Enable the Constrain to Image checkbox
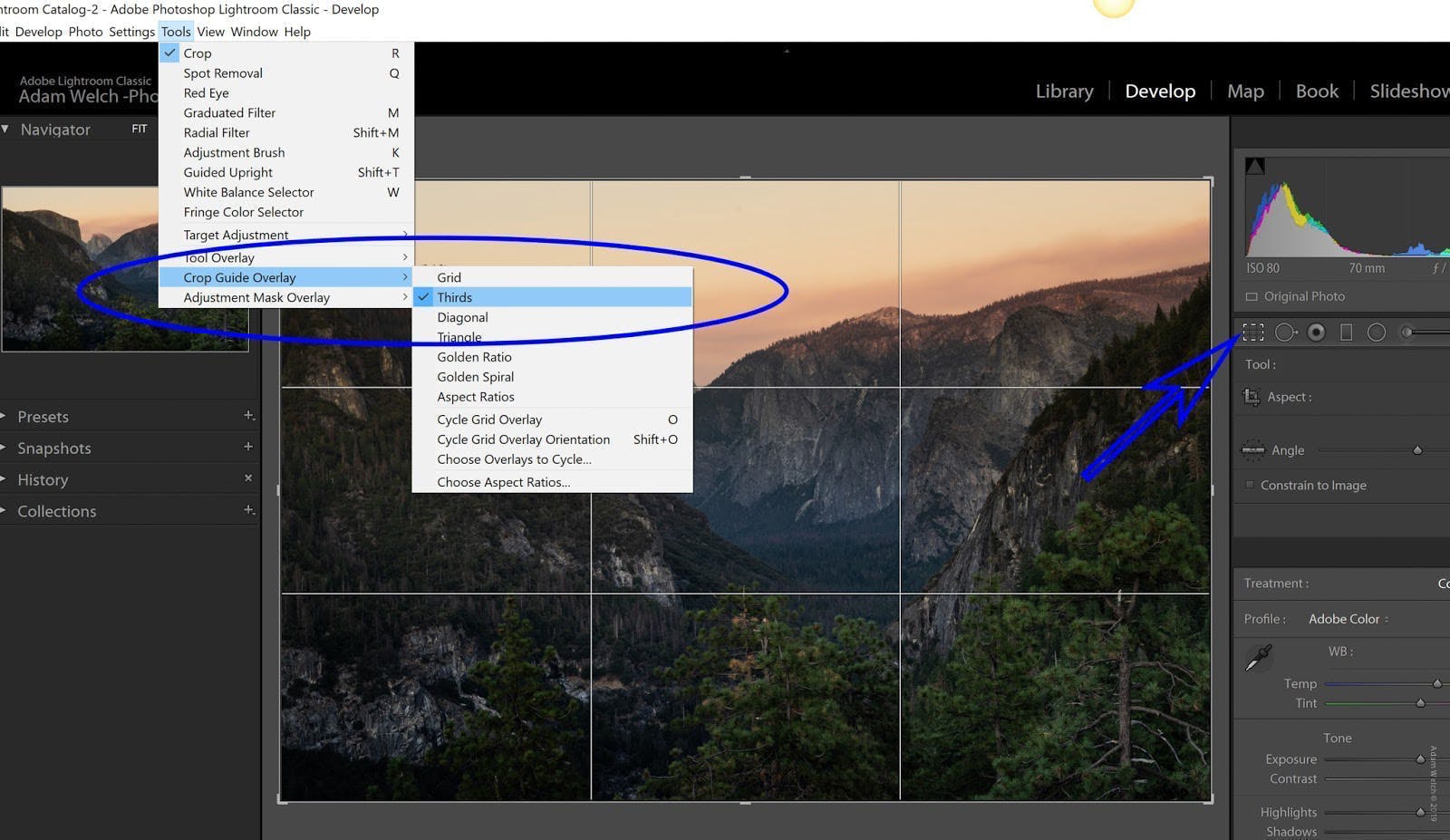Screen dimensions: 1450x840 coord(1252,485)
